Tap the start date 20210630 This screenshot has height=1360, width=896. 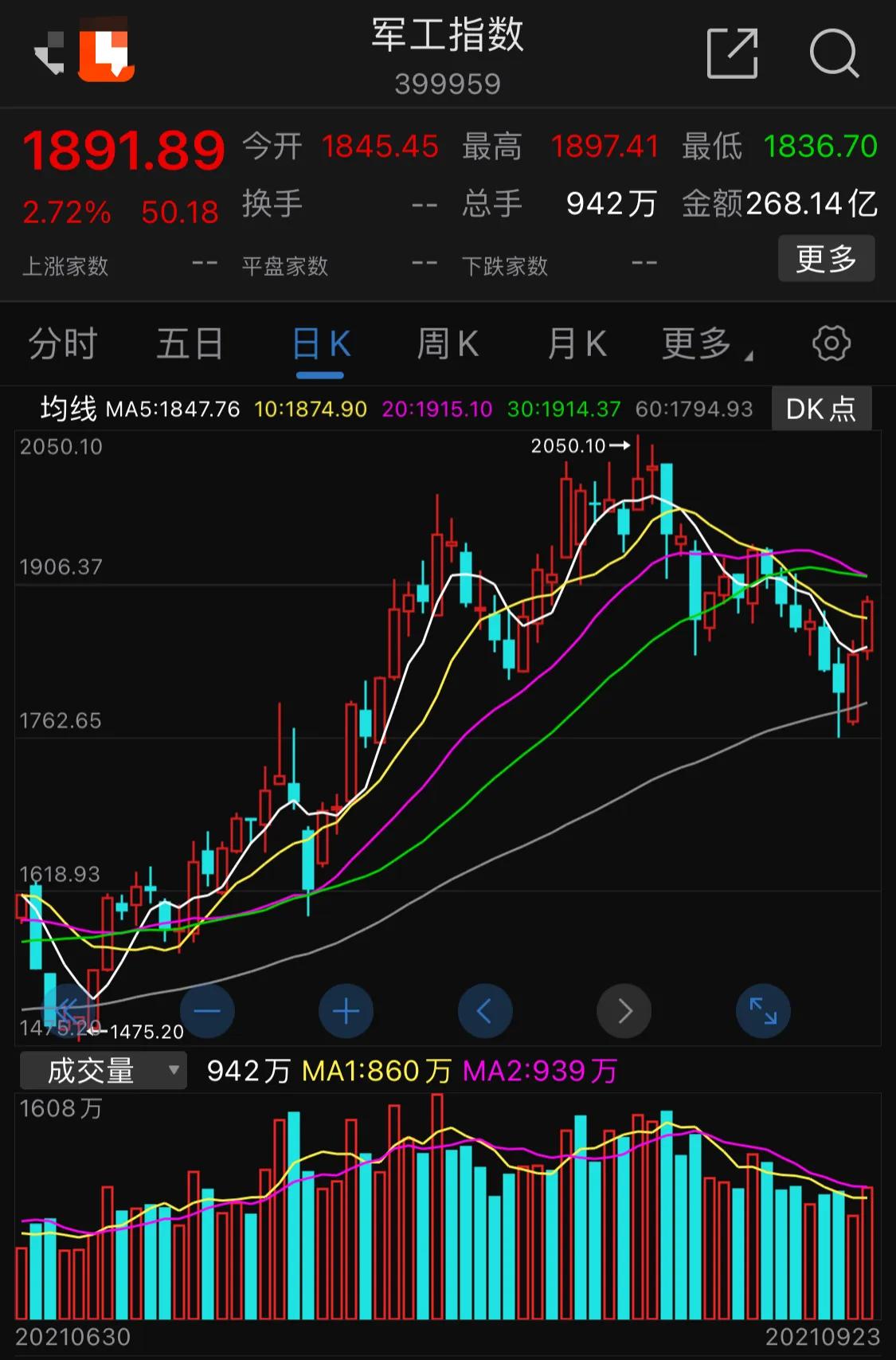[x=72, y=1336]
